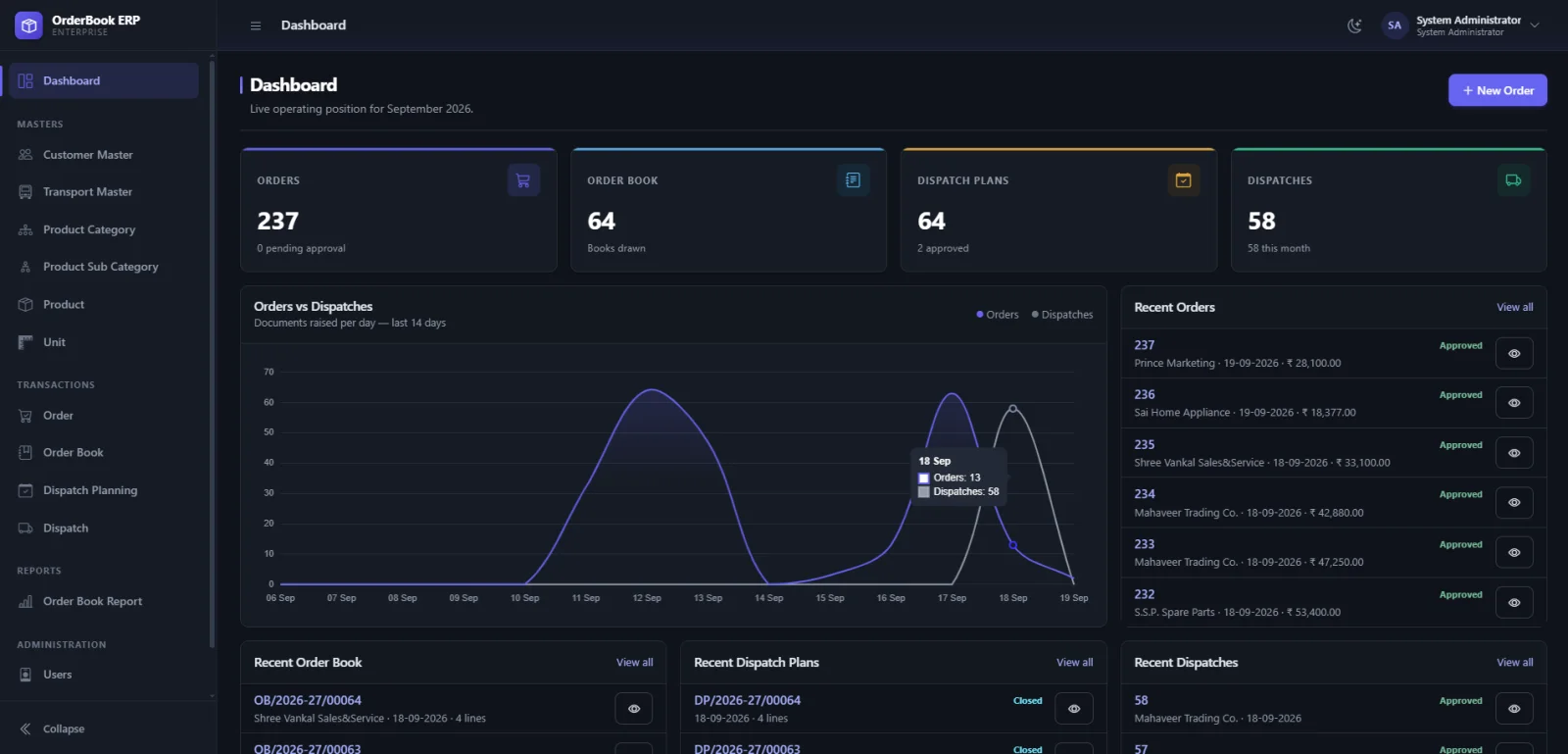Click the Unit ruler icon in sidebar
The height and width of the screenshot is (754, 1568).
(x=25, y=342)
